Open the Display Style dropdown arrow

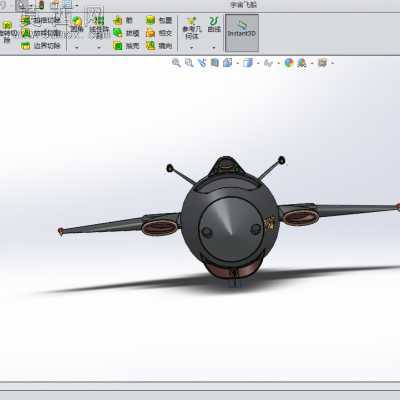tap(258, 63)
